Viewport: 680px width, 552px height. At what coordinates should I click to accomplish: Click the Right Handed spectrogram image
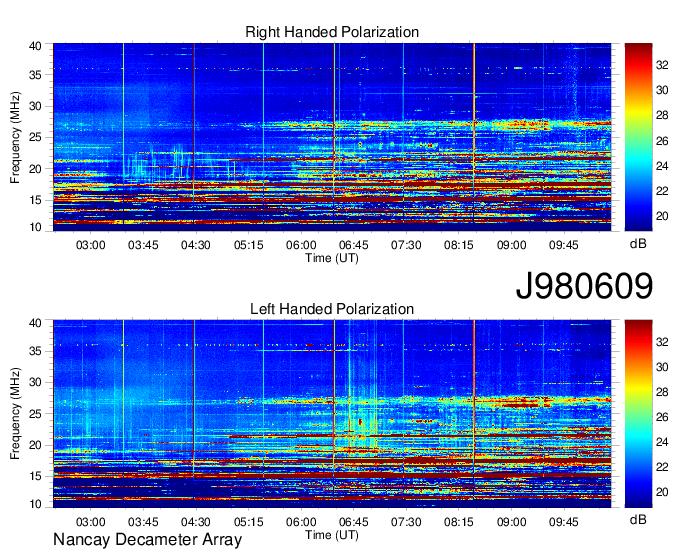332,137
